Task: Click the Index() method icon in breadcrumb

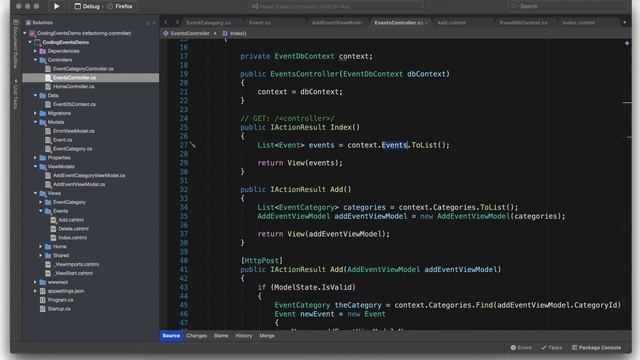Action: pos(225,33)
